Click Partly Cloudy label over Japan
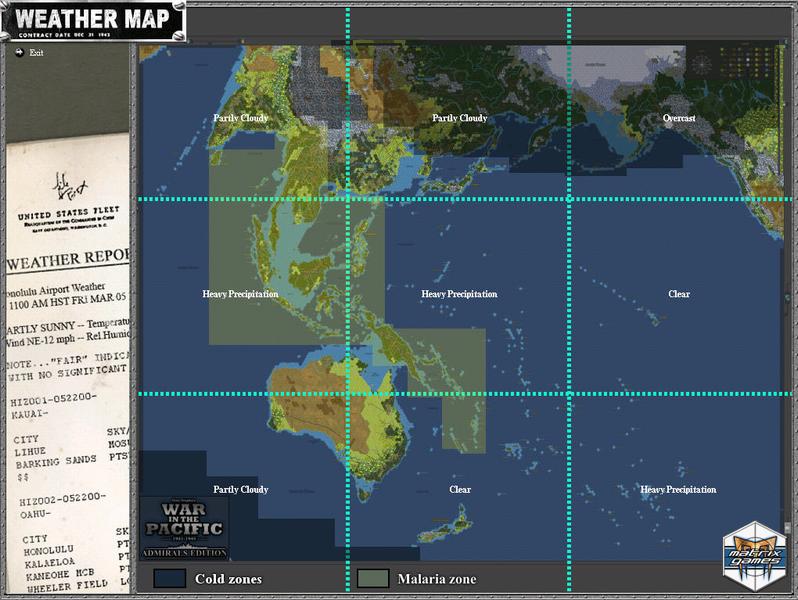 [459, 118]
